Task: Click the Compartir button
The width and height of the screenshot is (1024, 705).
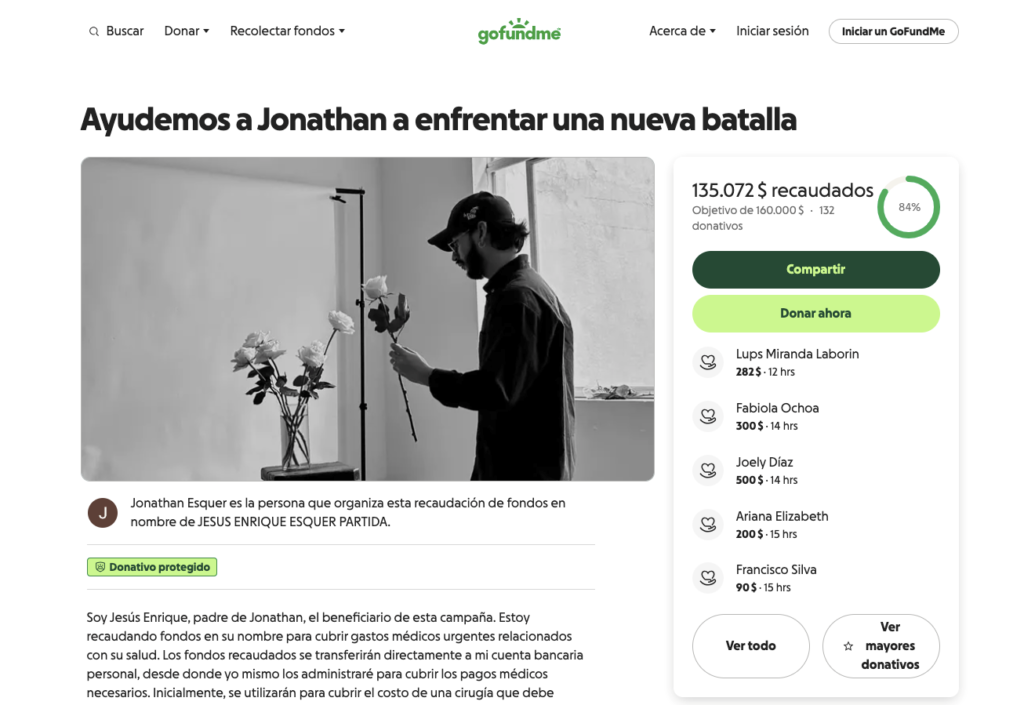Action: (816, 270)
